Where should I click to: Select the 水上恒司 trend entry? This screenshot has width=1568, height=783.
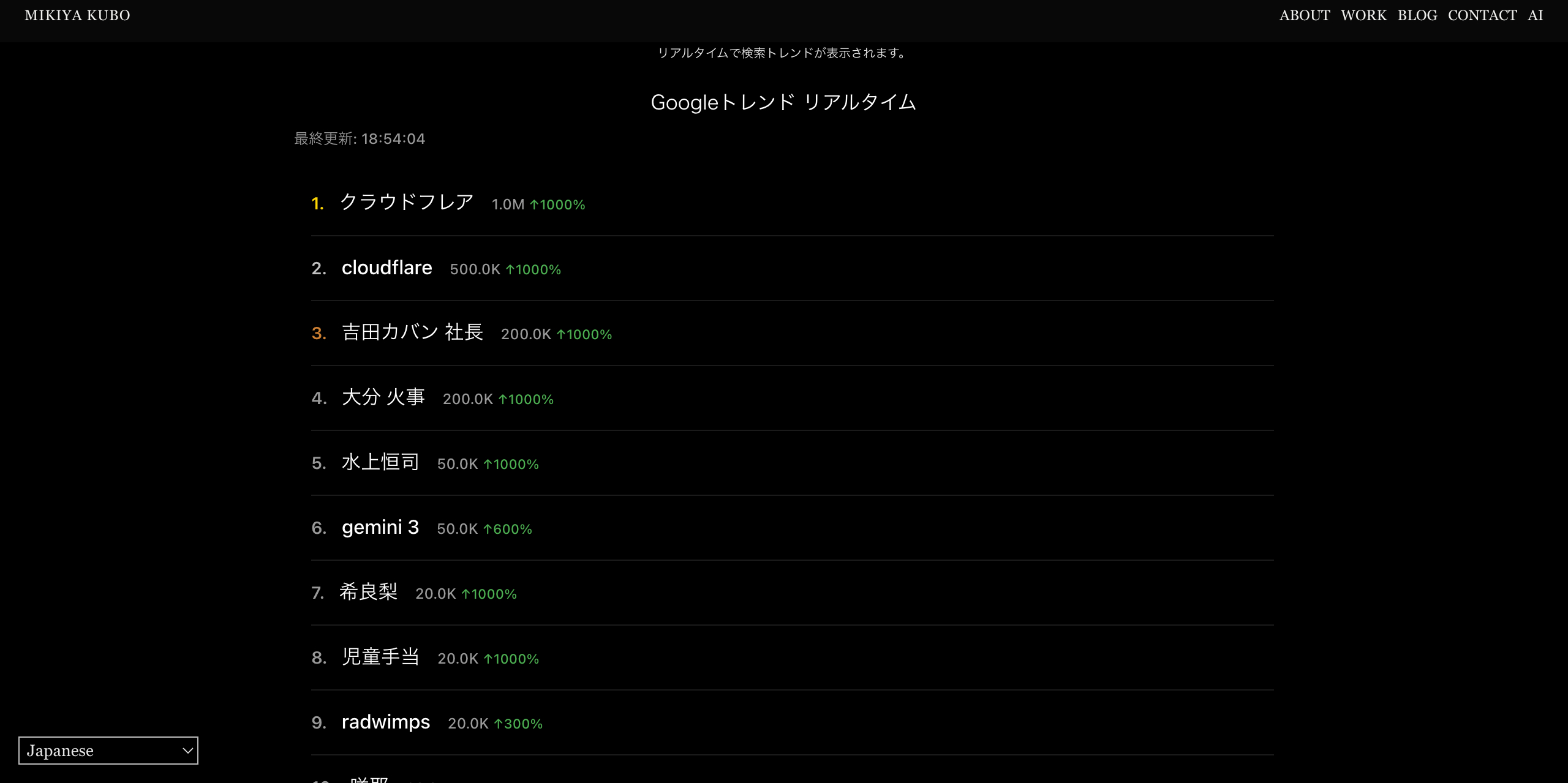(380, 462)
